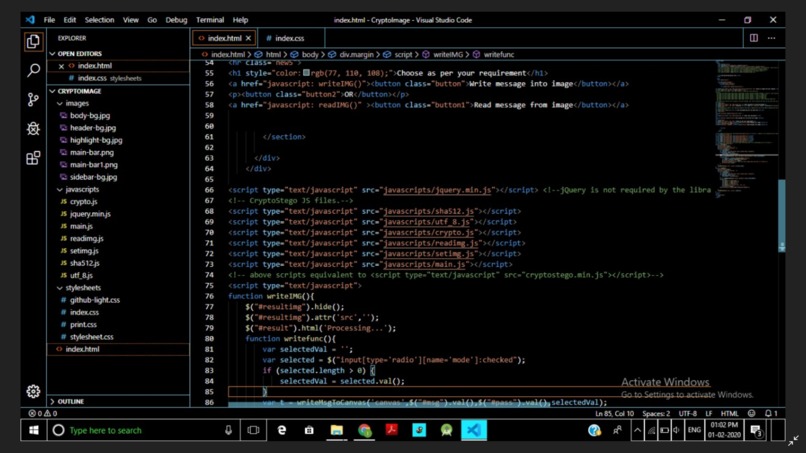The height and width of the screenshot is (453, 806).
Task: Close the index.html editor tab
Action: click(248, 38)
